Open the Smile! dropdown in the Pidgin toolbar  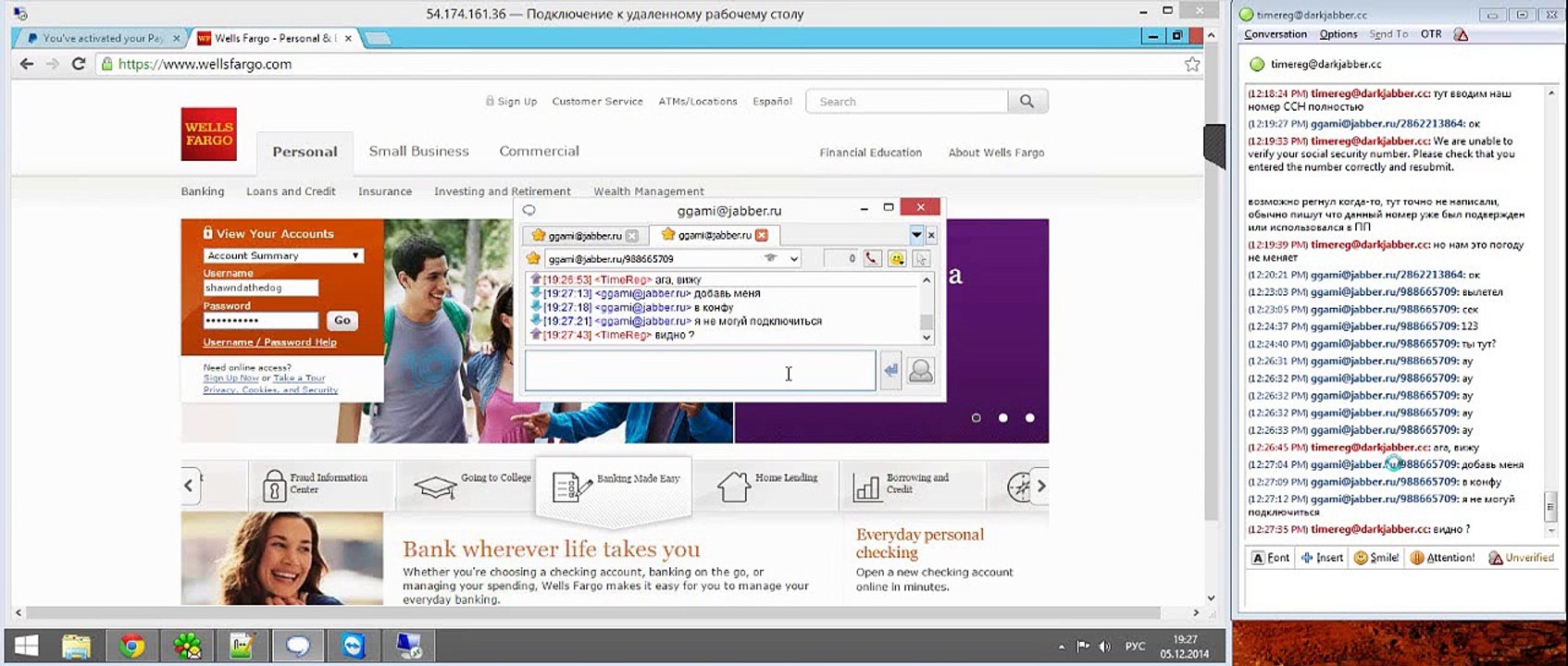click(1376, 558)
